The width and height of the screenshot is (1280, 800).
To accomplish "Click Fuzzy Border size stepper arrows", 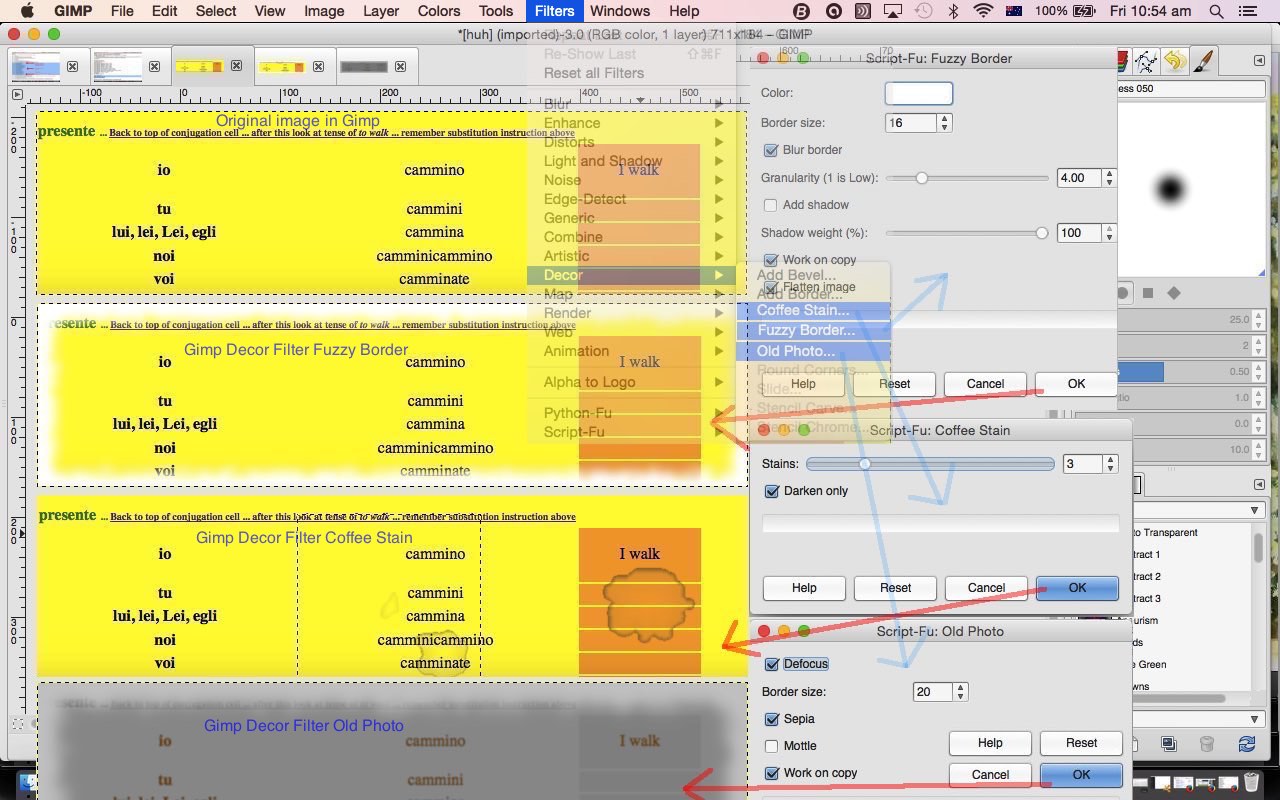I will 944,123.
